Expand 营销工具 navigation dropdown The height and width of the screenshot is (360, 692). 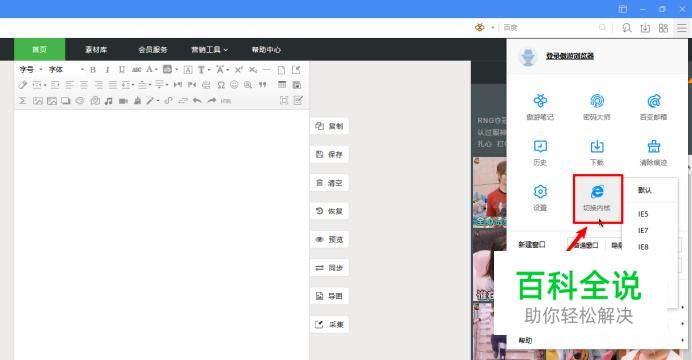coord(209,49)
